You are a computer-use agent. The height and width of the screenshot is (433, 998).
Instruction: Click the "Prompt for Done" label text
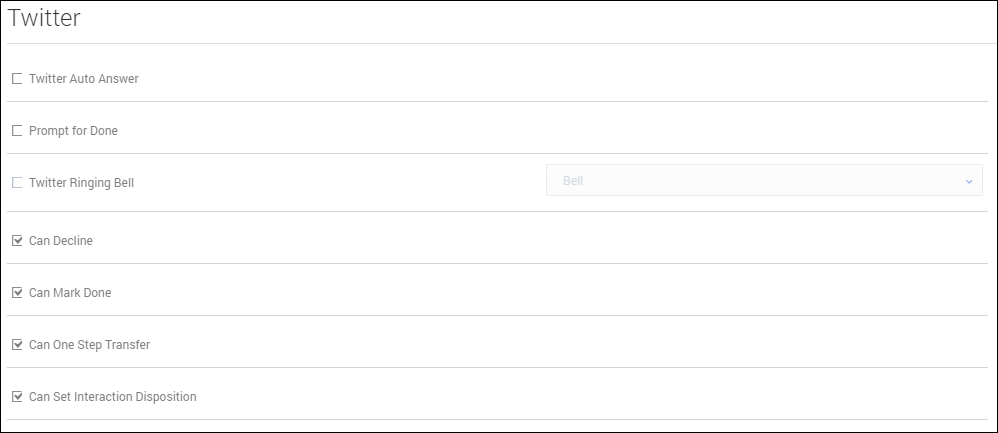[73, 131]
